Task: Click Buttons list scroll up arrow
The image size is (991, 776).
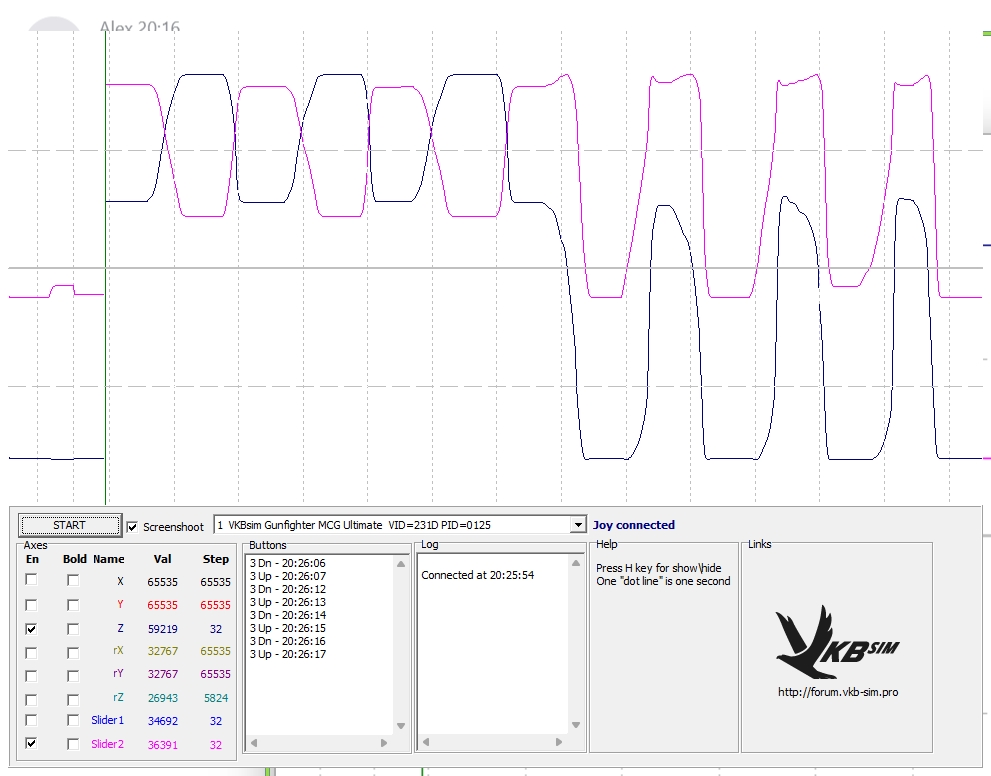Action: pos(400,563)
